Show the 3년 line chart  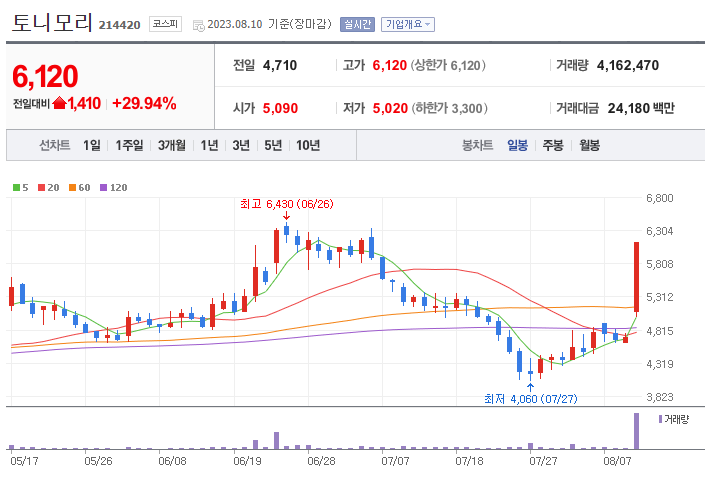point(241,145)
